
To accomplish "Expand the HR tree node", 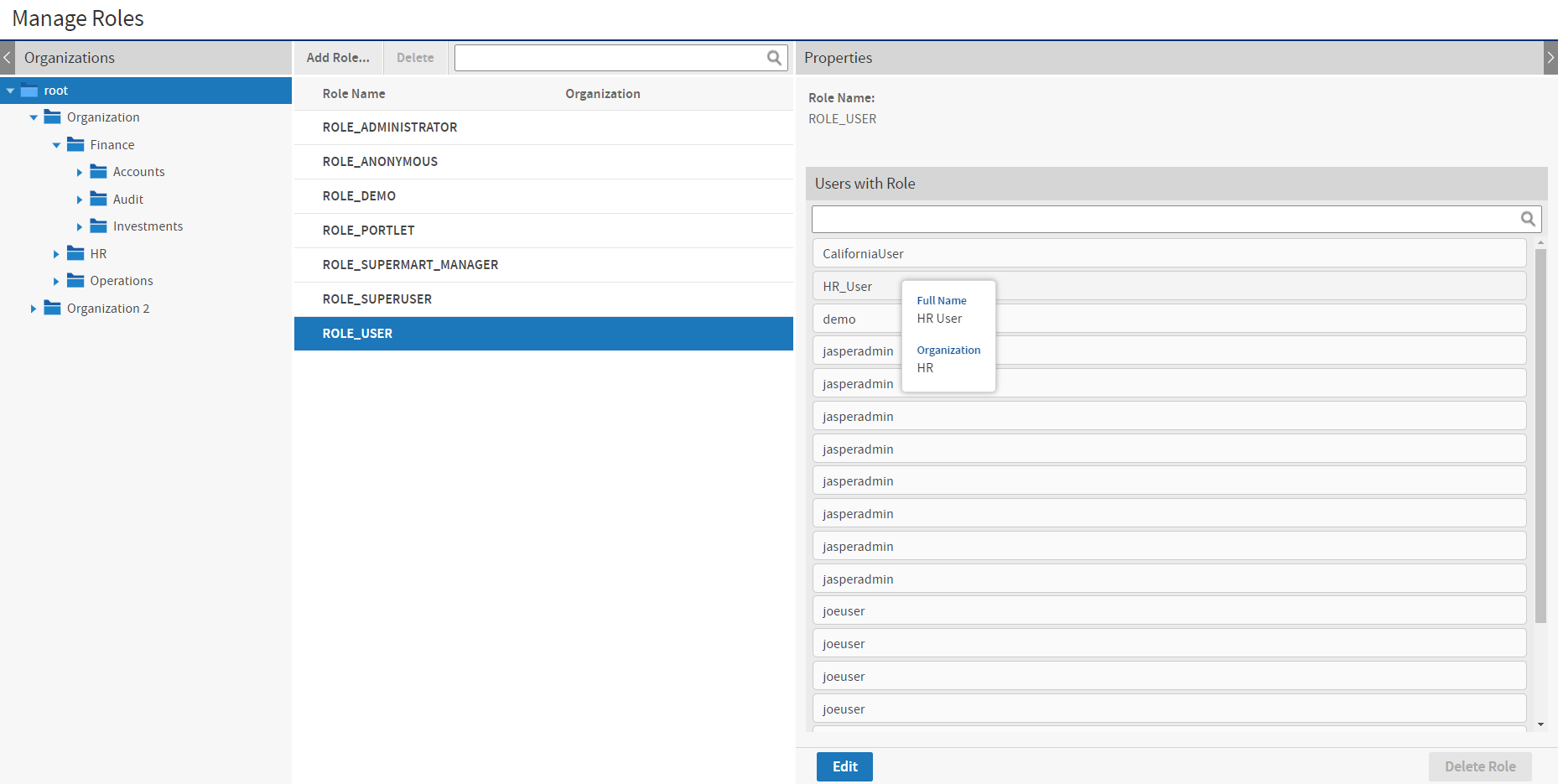I will click(56, 254).
